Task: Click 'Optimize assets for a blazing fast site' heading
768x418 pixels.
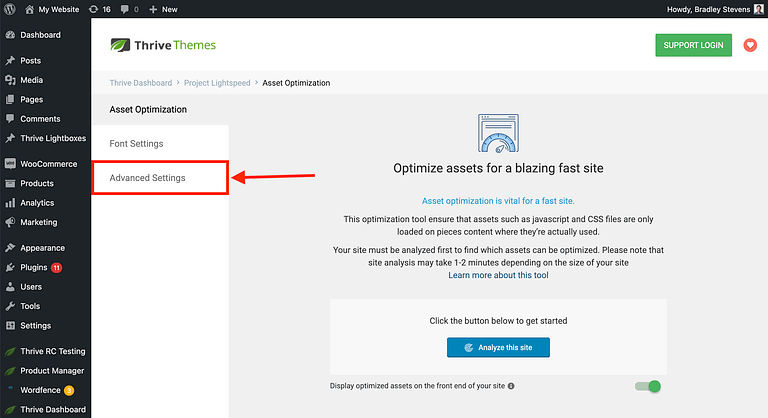Action: click(x=498, y=169)
